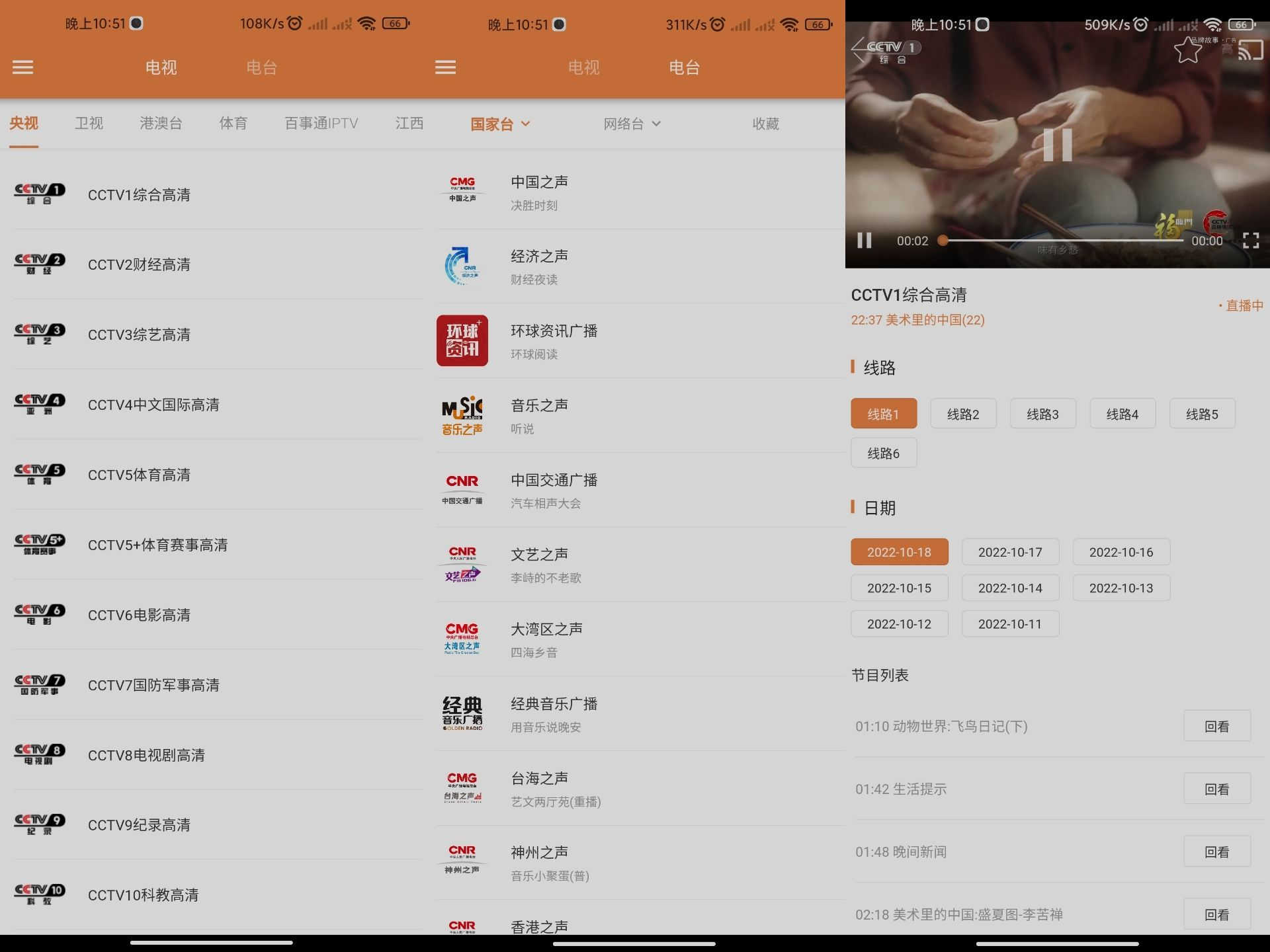This screenshot has width=1270, height=952.
Task: Tap CCTV6 电影 channel logo
Action: (x=40, y=614)
